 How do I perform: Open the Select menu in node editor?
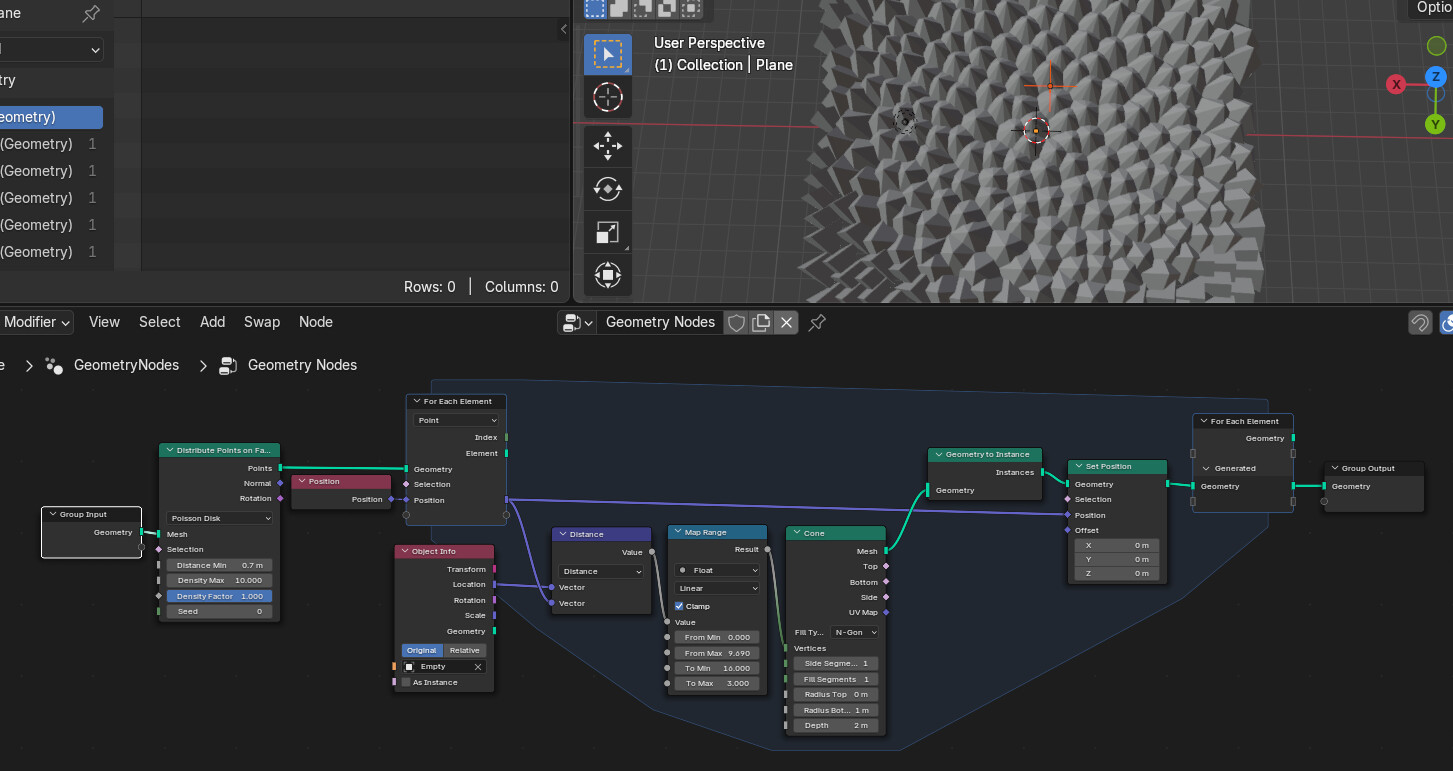[160, 322]
